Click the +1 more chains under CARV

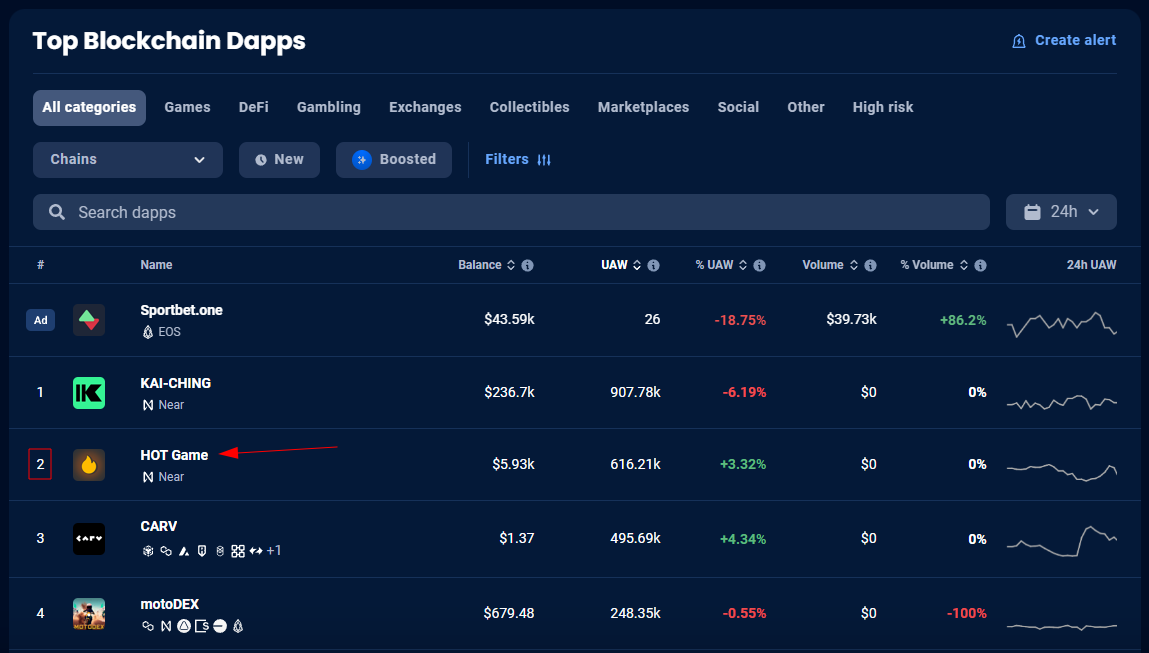click(x=273, y=550)
